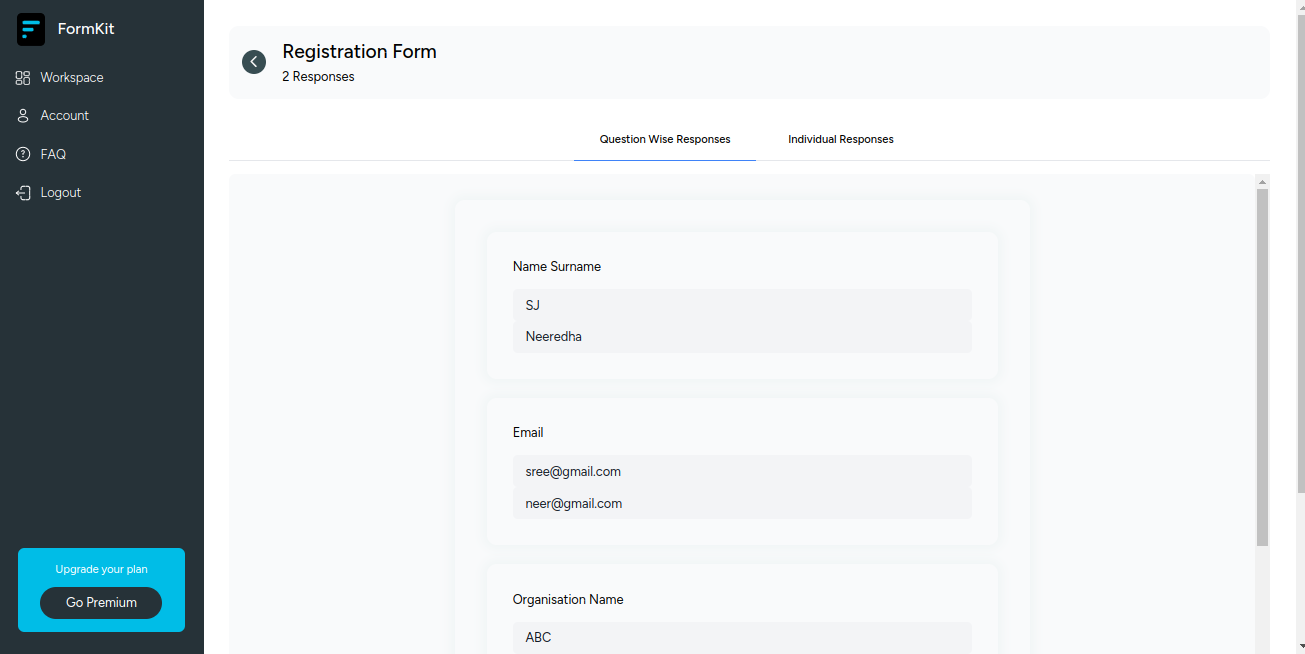
Task: Click the Organisation Name question label
Action: 568,600
